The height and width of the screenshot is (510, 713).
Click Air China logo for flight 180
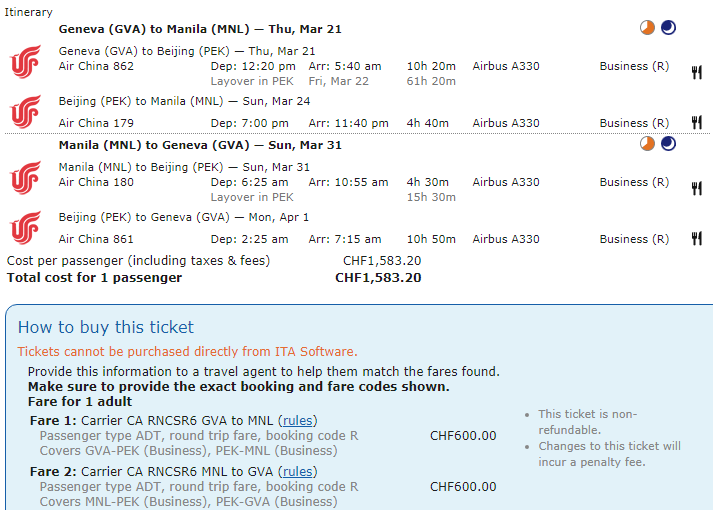click(x=24, y=177)
